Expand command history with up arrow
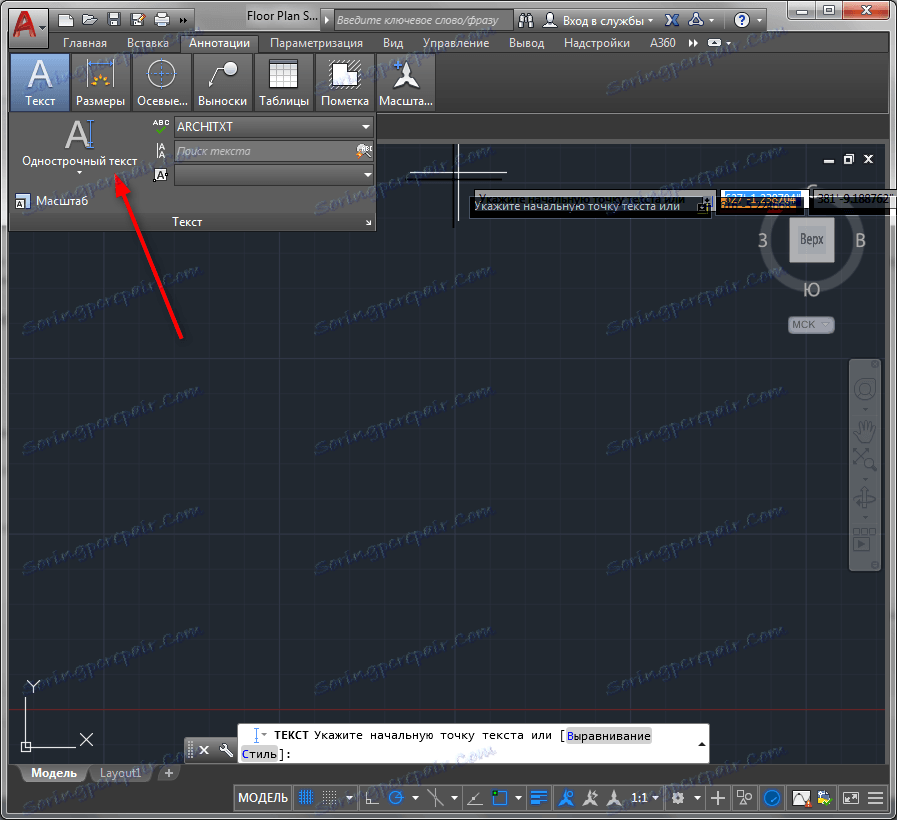 pos(701,744)
